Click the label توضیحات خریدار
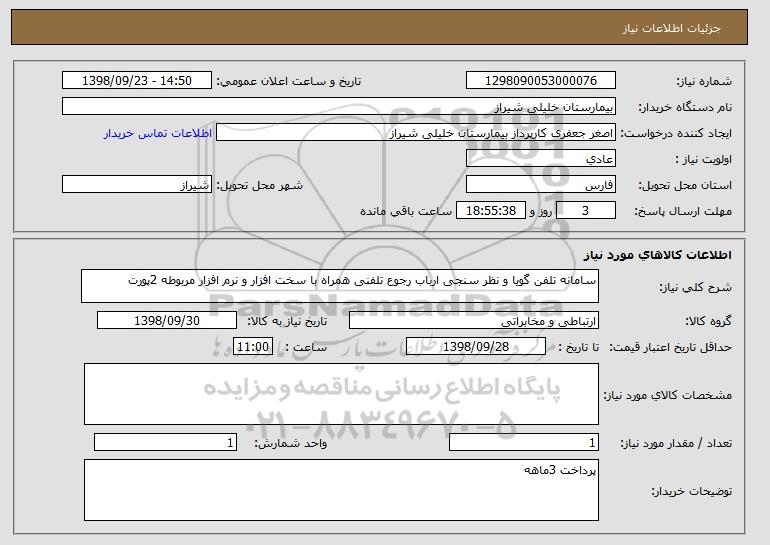 [x=692, y=491]
